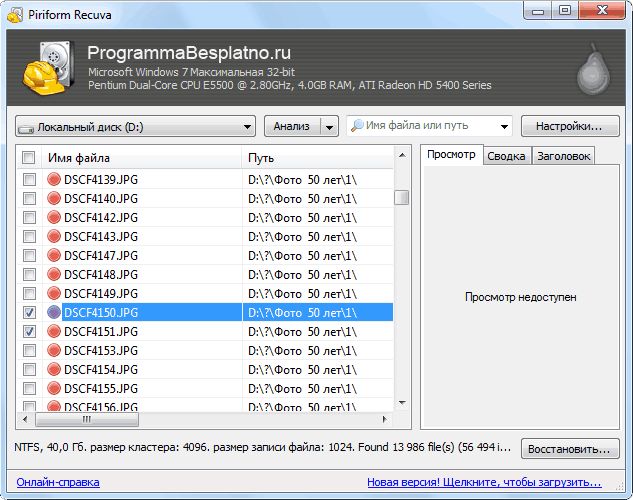
Task: Expand the arrow next to Анализ button
Action: click(329, 127)
